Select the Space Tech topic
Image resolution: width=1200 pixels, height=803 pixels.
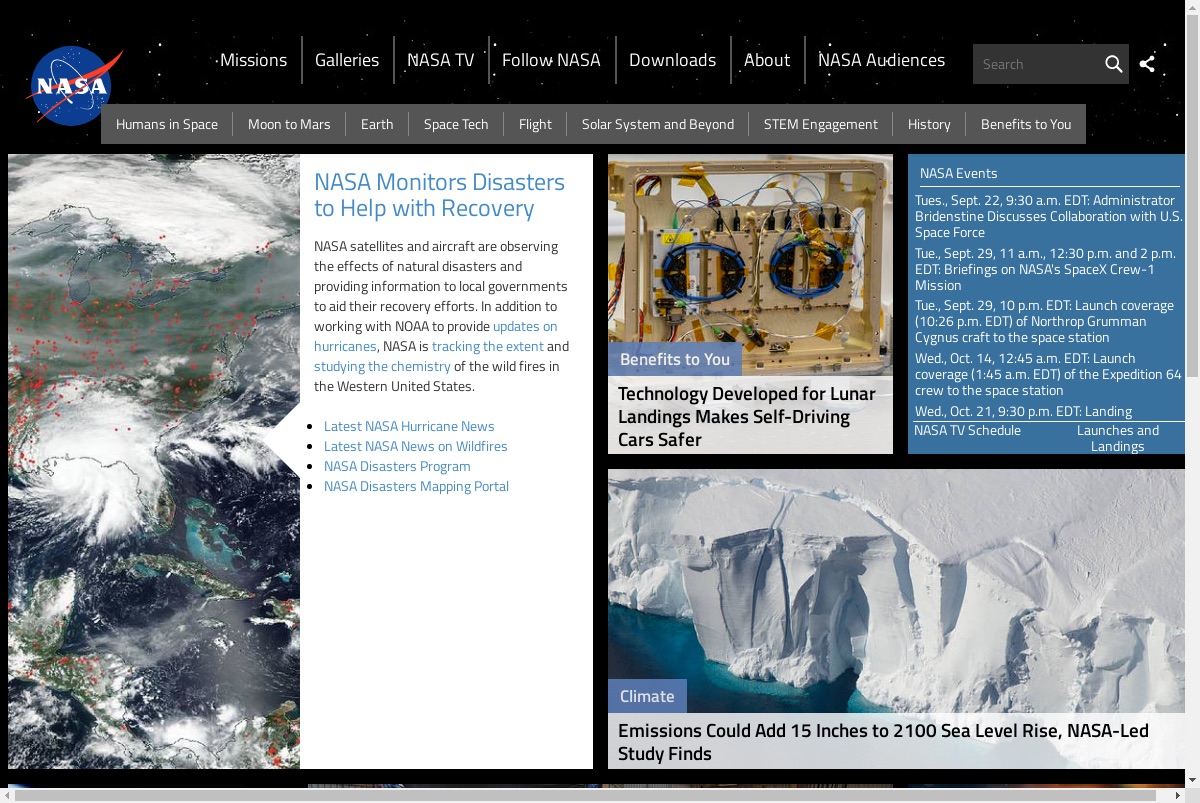pyautogui.click(x=456, y=124)
